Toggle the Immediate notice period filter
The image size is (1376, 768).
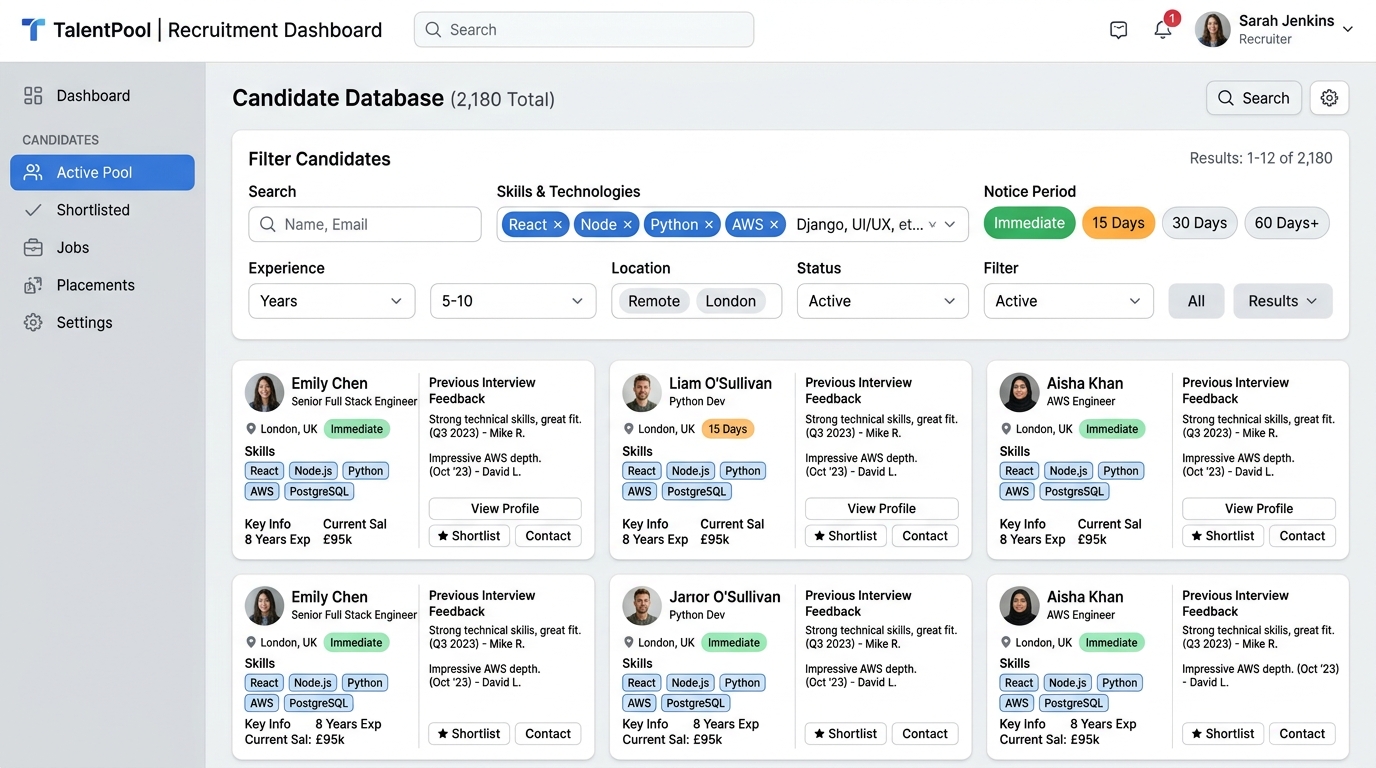(x=1029, y=223)
